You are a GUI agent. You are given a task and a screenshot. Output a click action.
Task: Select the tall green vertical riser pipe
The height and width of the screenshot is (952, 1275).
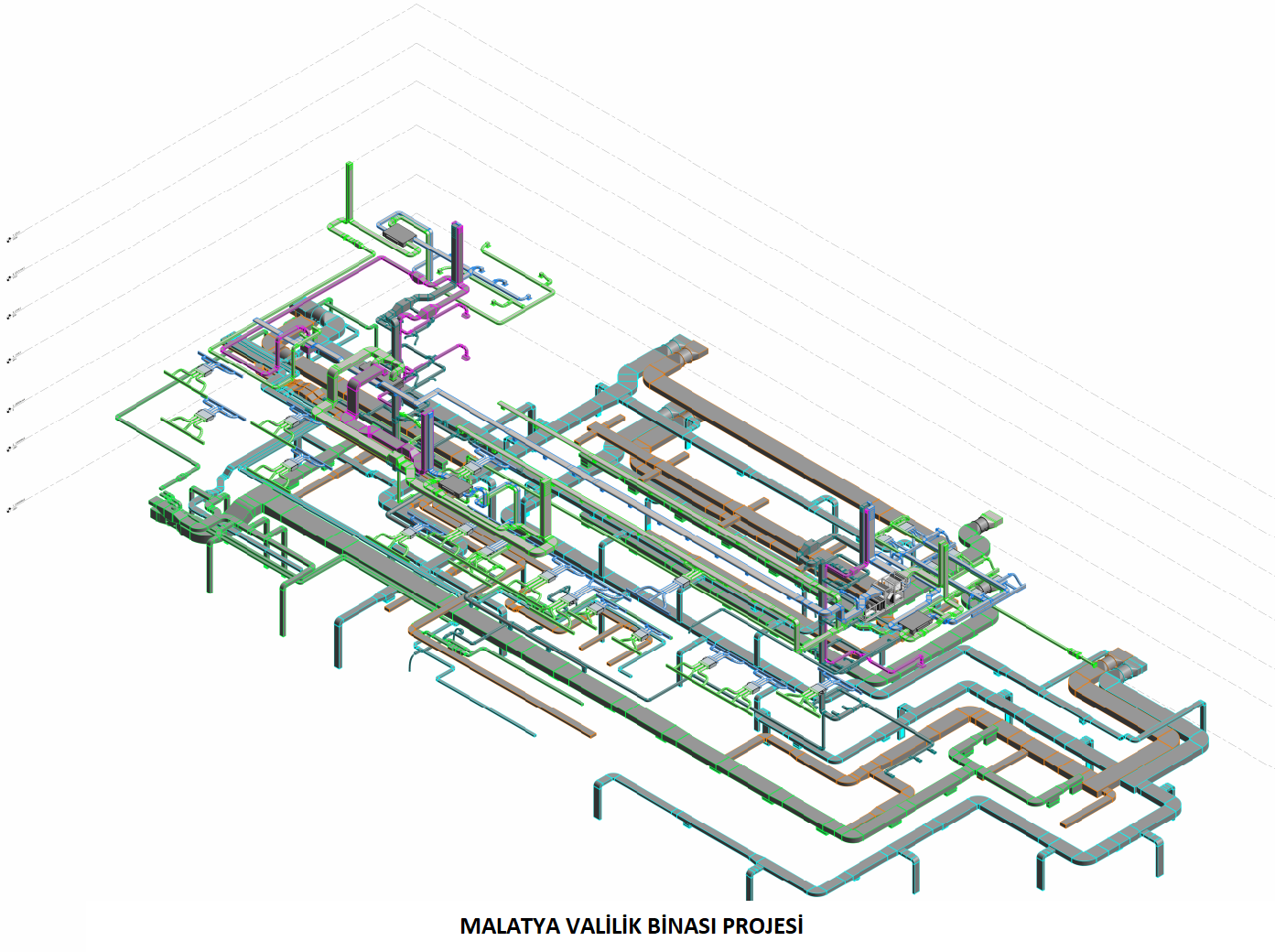pyautogui.click(x=349, y=191)
